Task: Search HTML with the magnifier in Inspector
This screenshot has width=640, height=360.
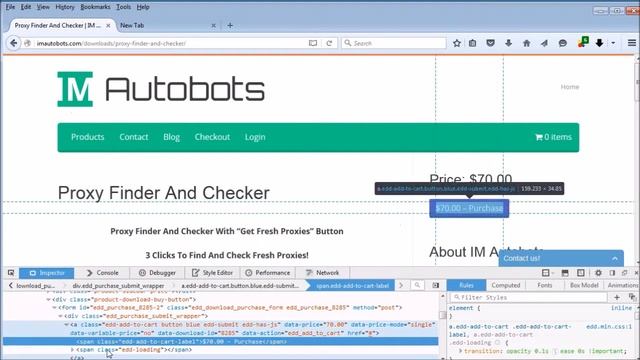Action: tap(417, 285)
